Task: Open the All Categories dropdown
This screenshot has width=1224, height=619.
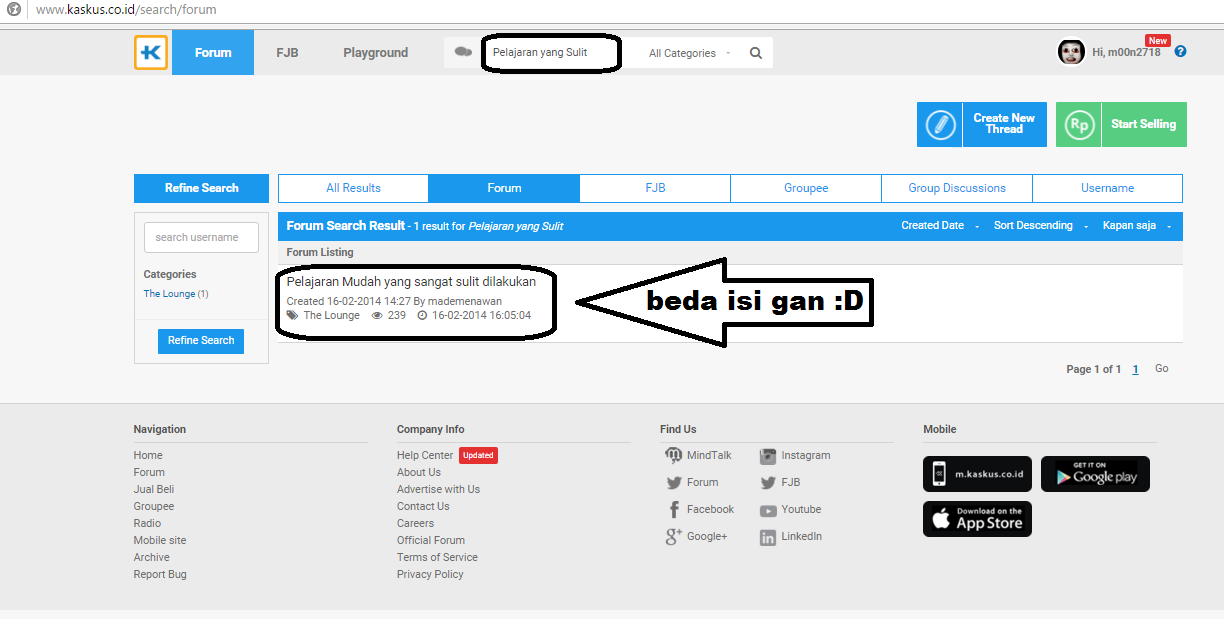Action: pyautogui.click(x=690, y=53)
